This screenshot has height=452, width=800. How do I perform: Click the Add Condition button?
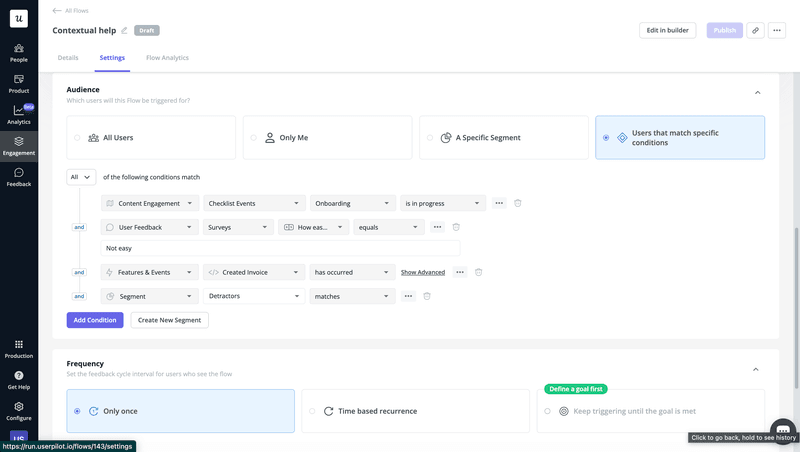(95, 320)
